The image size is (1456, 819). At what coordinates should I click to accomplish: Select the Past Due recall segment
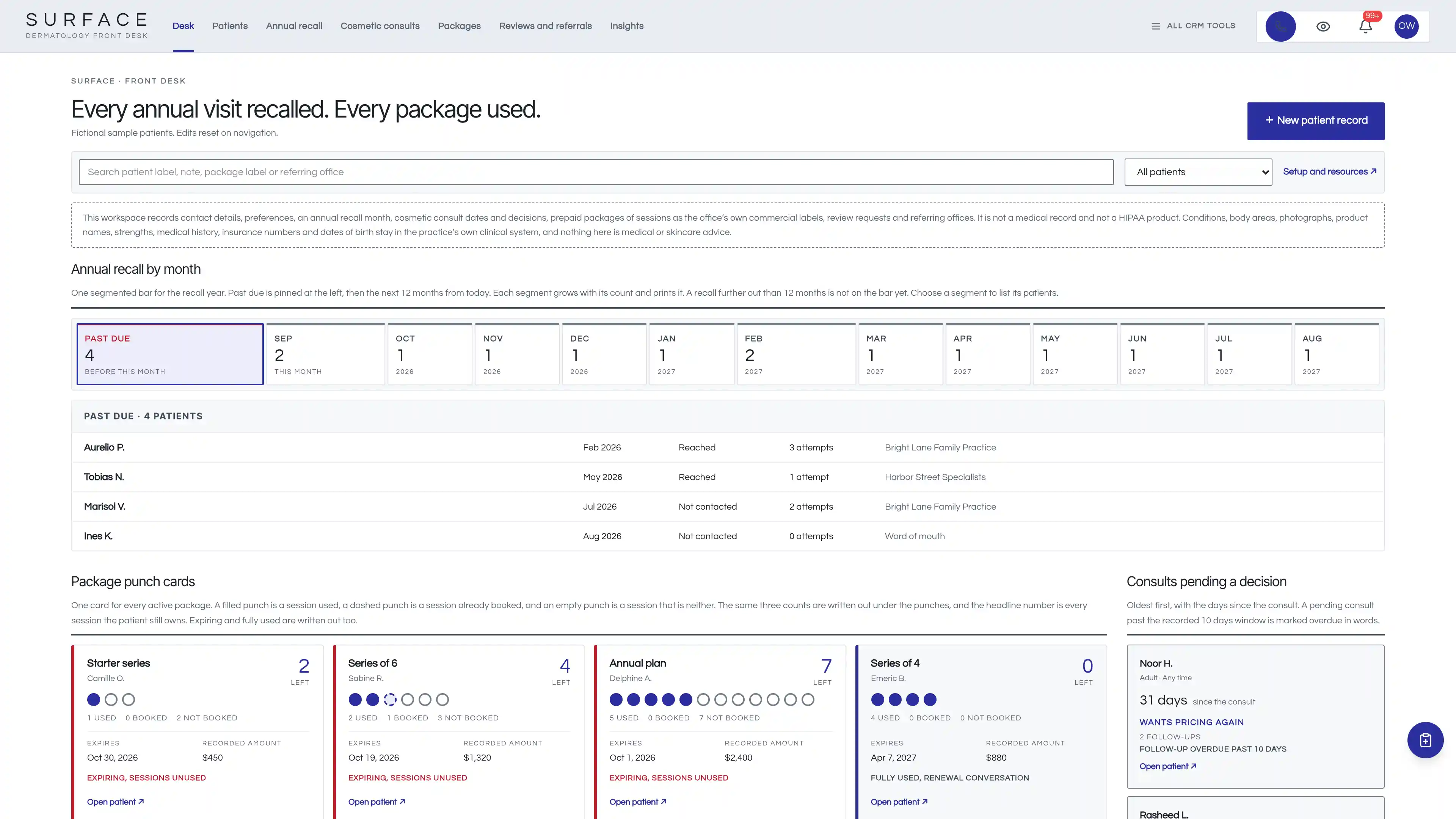tap(170, 355)
